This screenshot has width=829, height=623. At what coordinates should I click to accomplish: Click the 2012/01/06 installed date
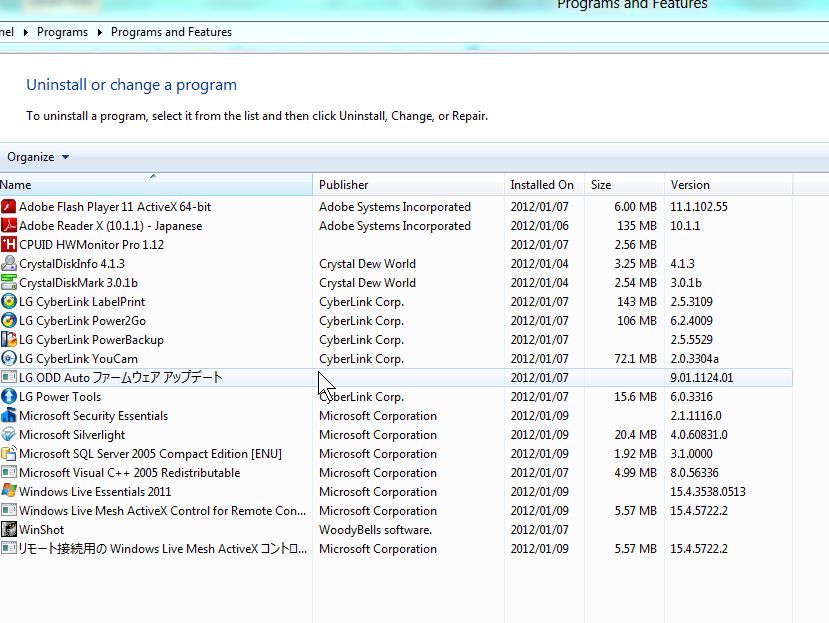[539, 226]
